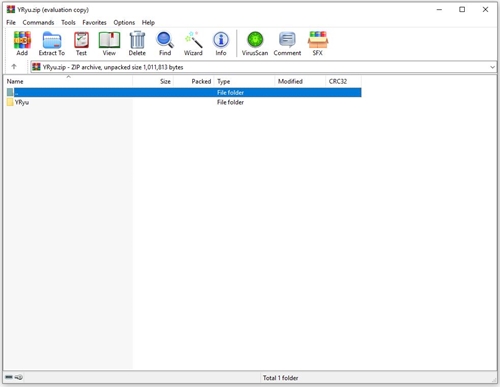This screenshot has width=500, height=387.
Task: Click the key icon in status bar
Action: pos(19,377)
